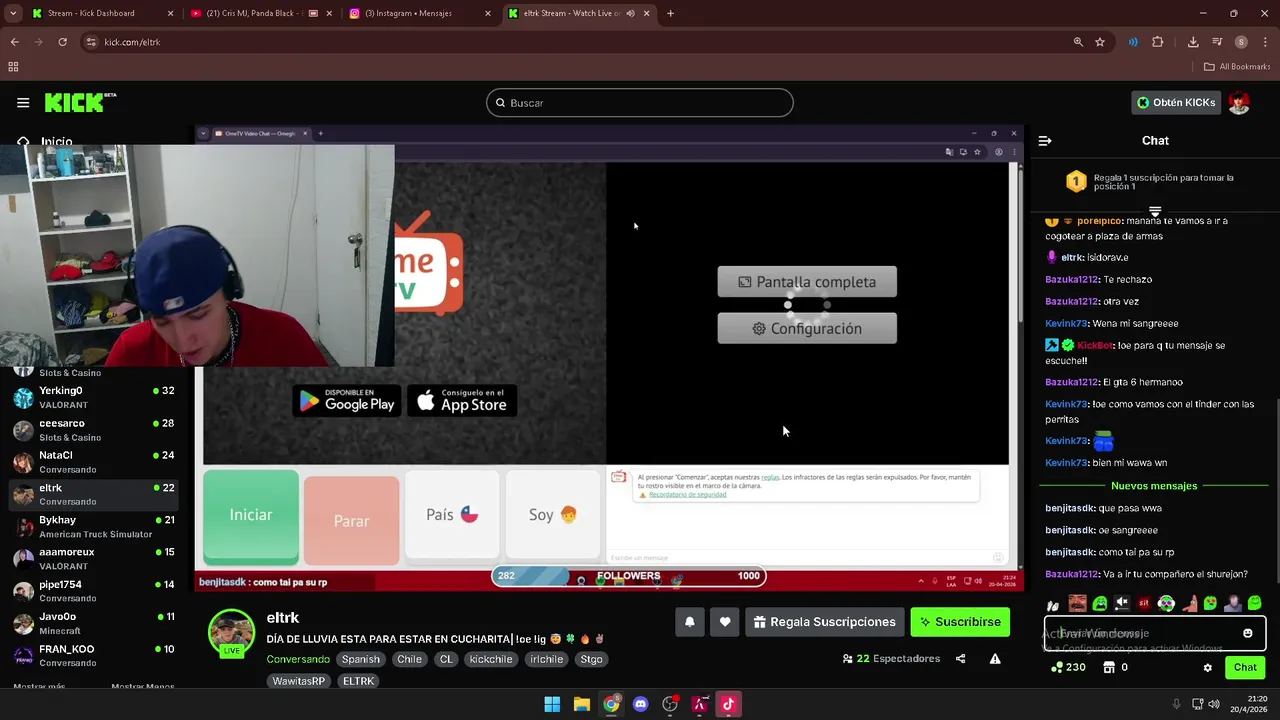Open the browser extensions puzzle icon

click(1158, 42)
